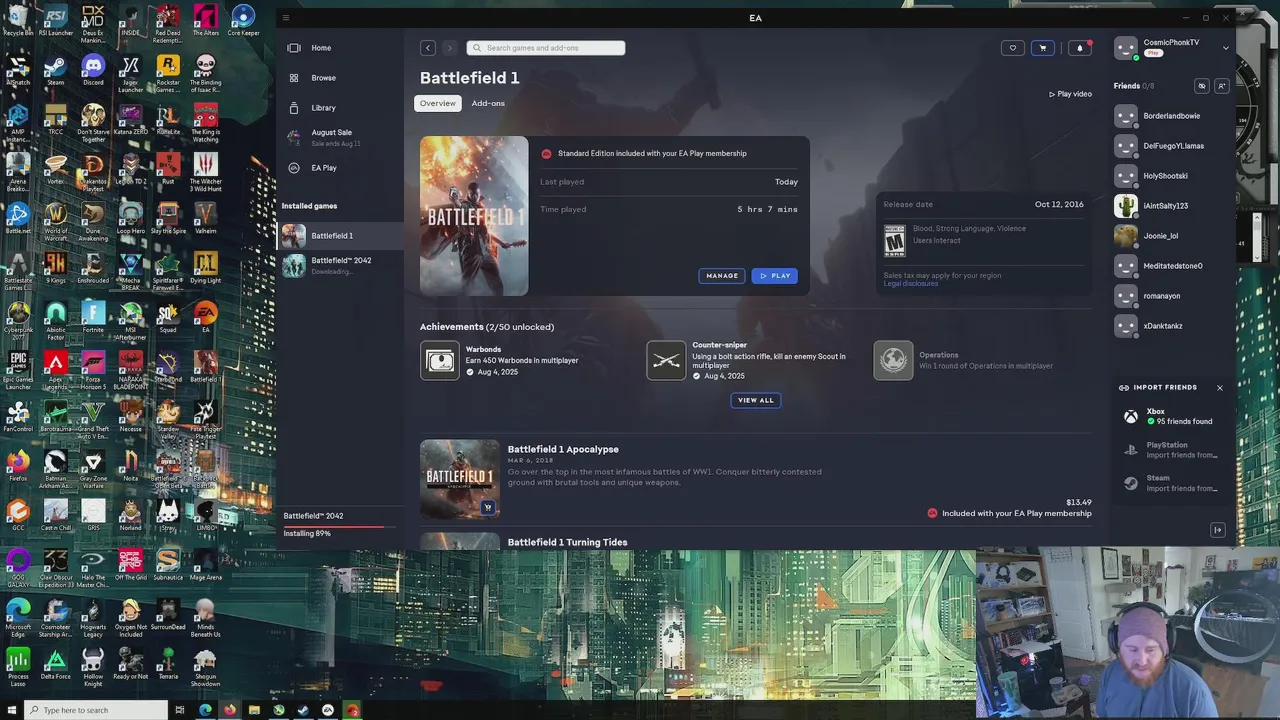Open friend iAintSalty123 cactus avatar
The width and height of the screenshot is (1280, 720).
(1126, 206)
